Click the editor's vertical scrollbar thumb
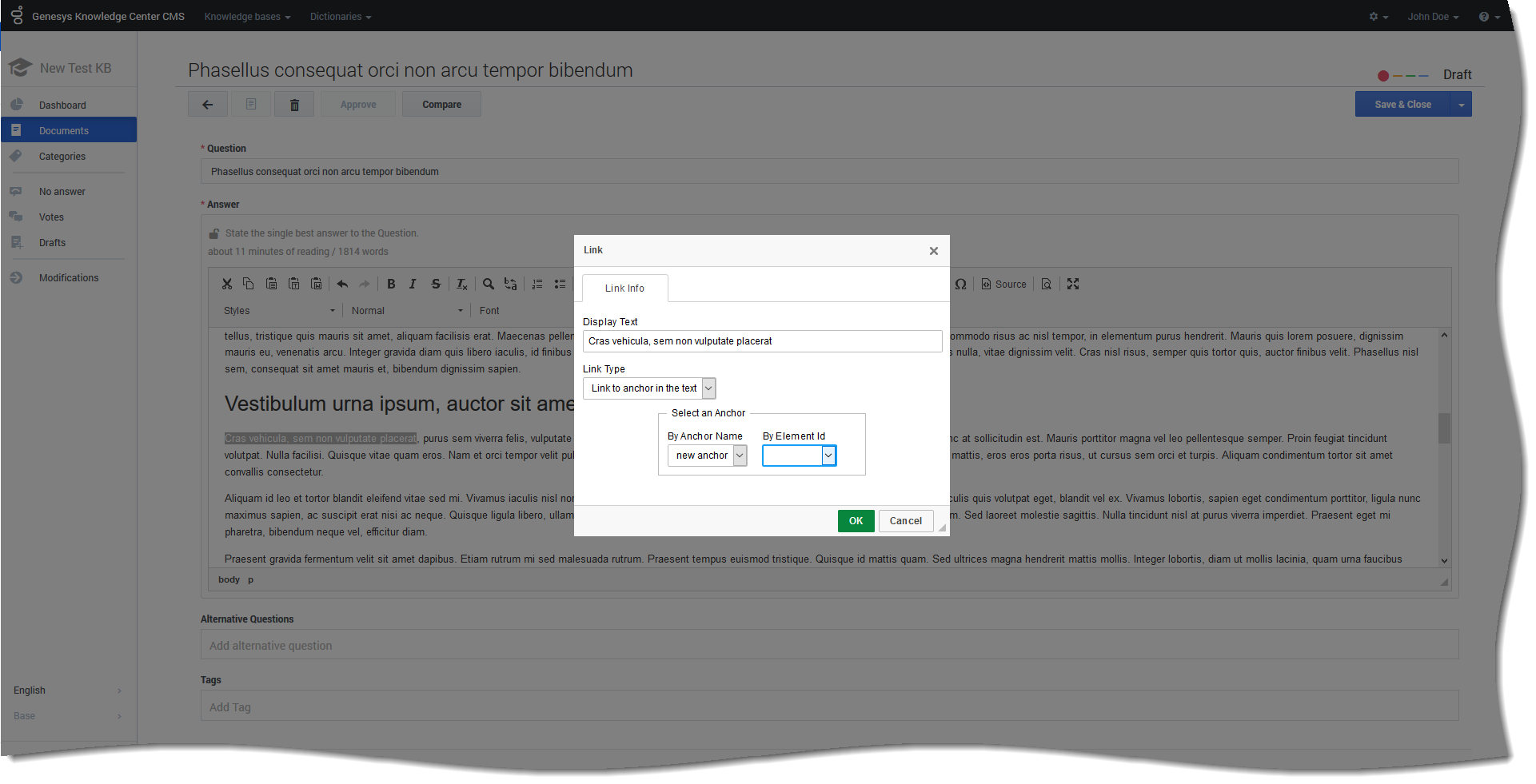 1444,428
